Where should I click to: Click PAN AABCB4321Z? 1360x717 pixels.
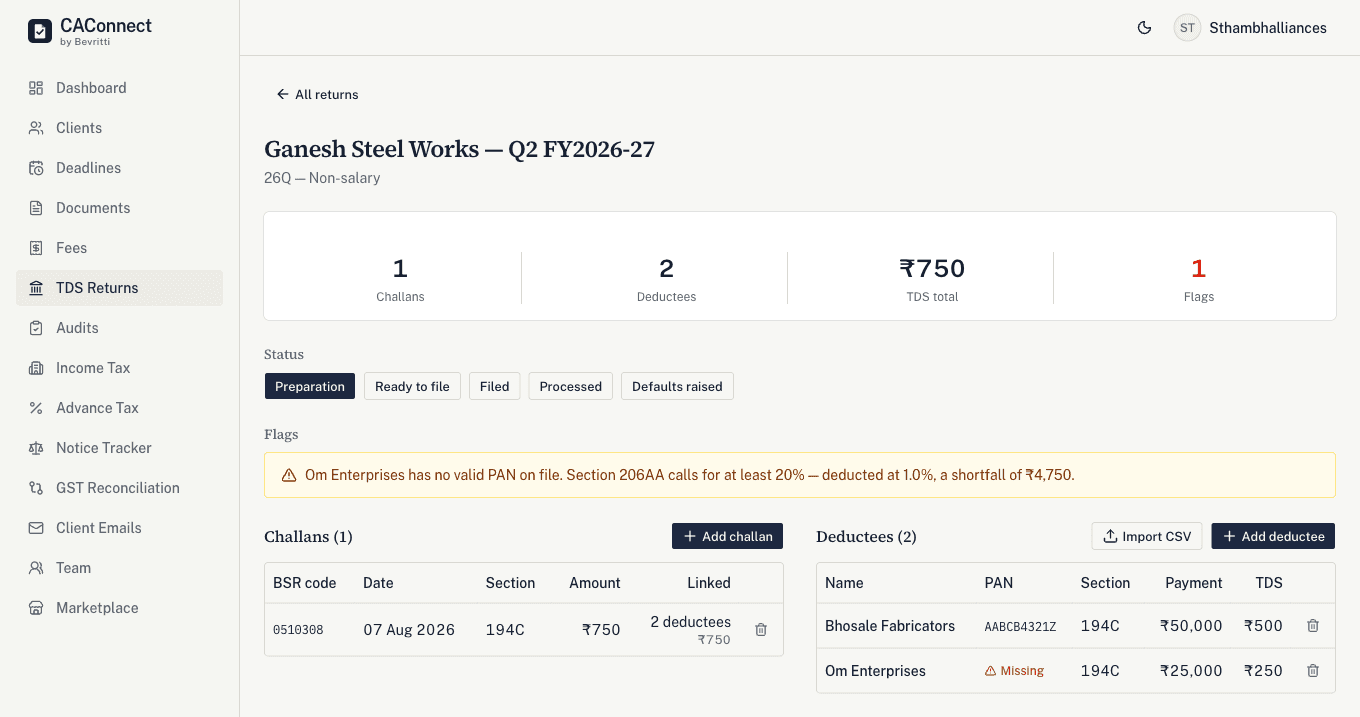click(1020, 626)
